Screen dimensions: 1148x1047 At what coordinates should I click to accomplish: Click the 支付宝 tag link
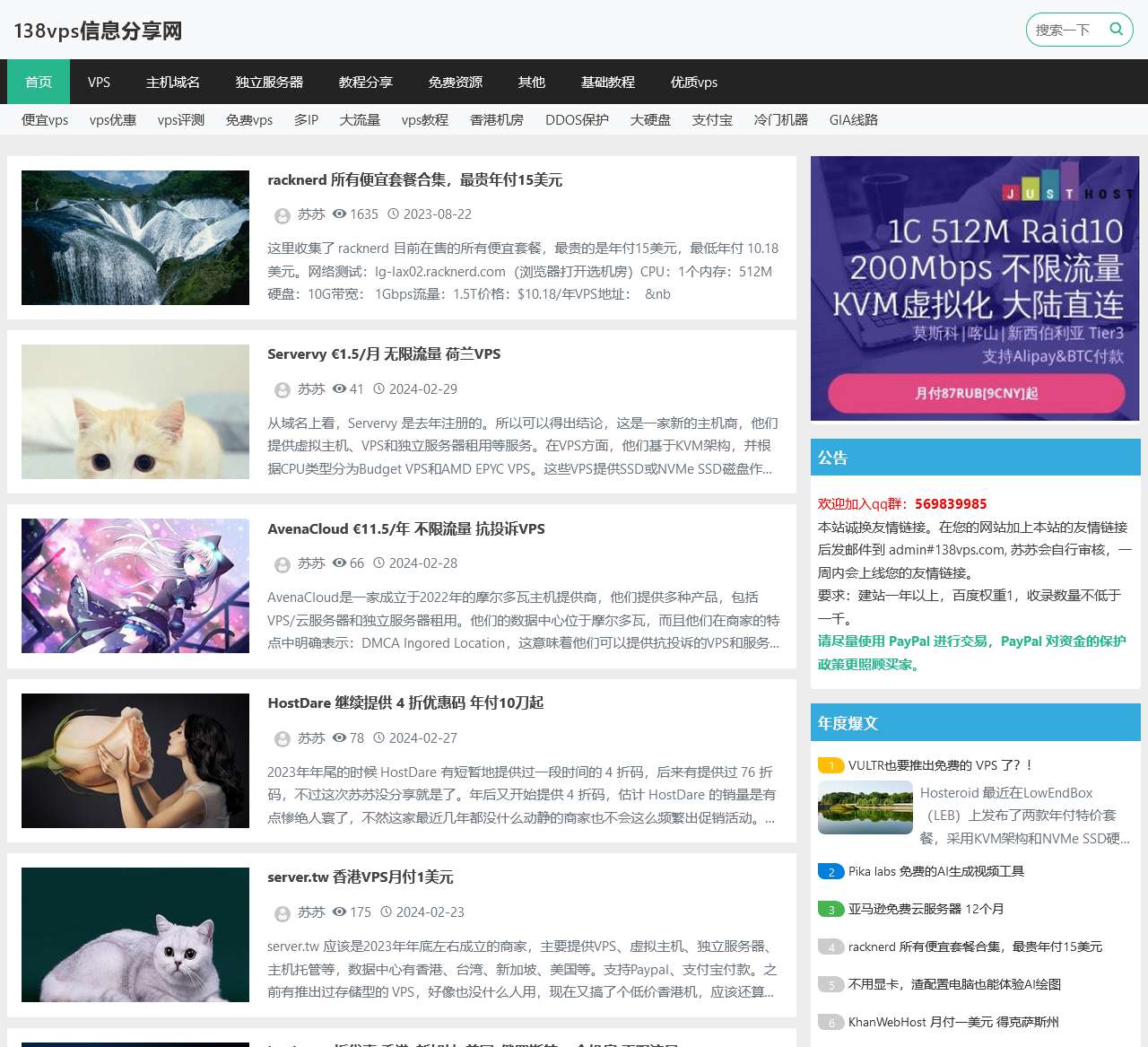(712, 119)
